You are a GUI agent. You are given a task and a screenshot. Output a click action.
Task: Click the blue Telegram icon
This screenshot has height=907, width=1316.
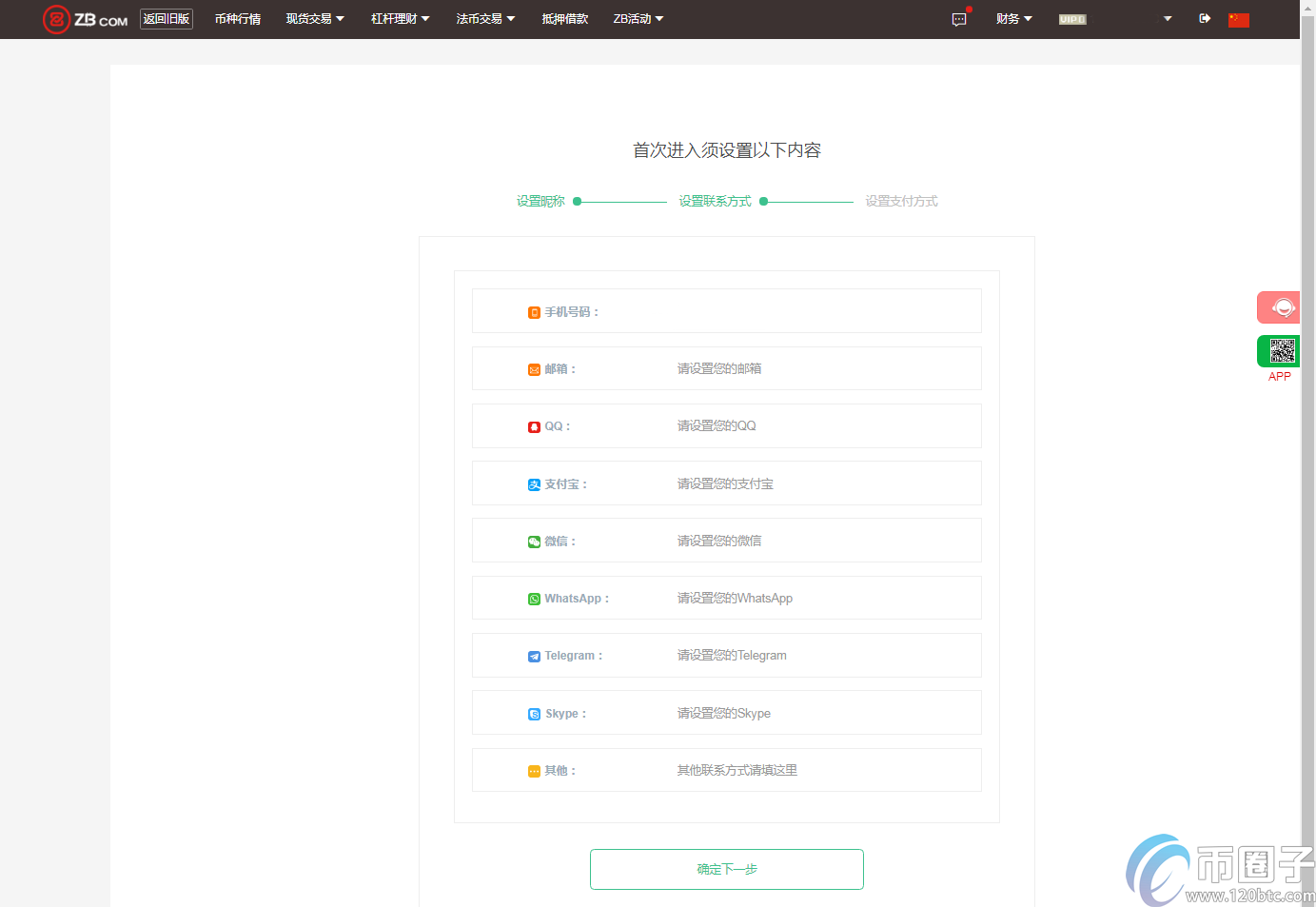pyautogui.click(x=534, y=656)
